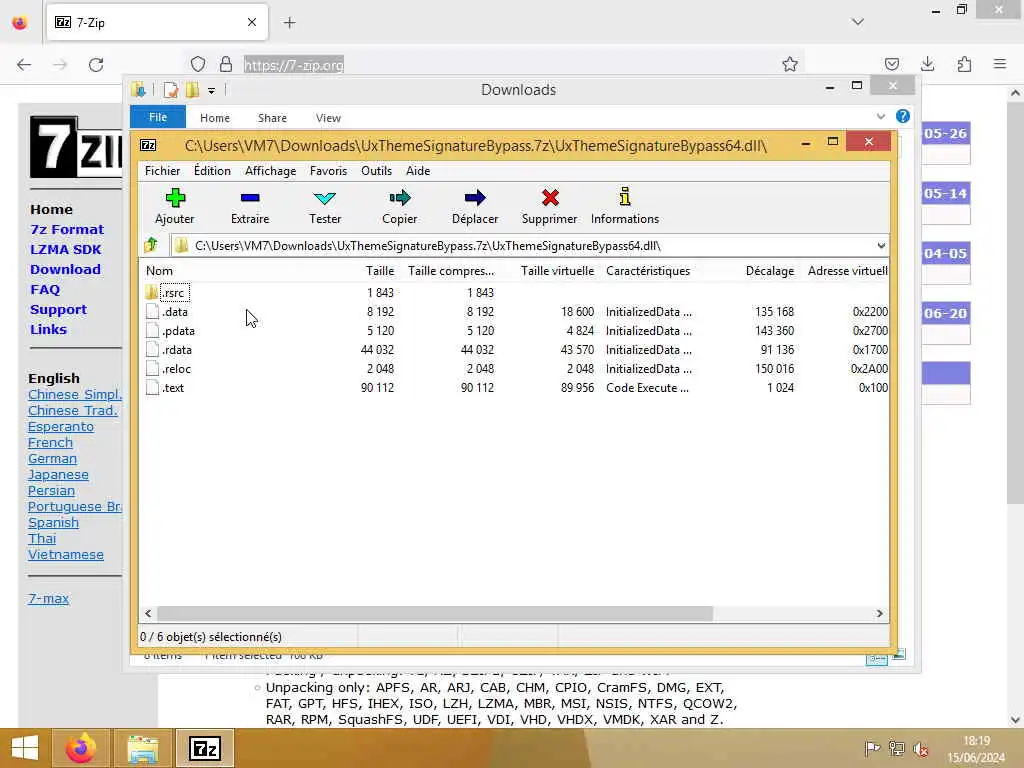Sort by the Caractéristiques column header
1024x768 pixels.
point(648,271)
